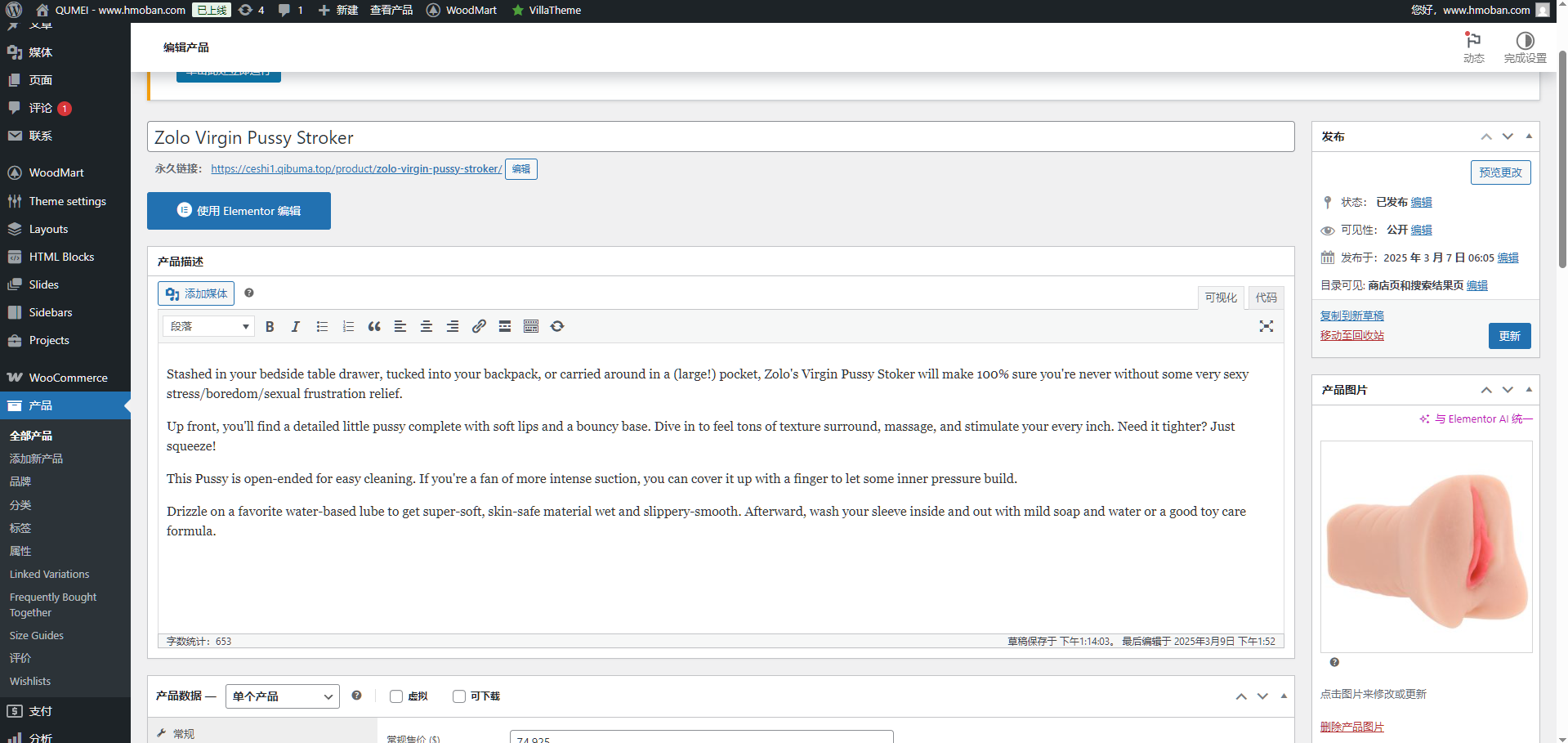Screen dimensions: 1568x743
Task: Insert a numbered list
Action: point(348,326)
